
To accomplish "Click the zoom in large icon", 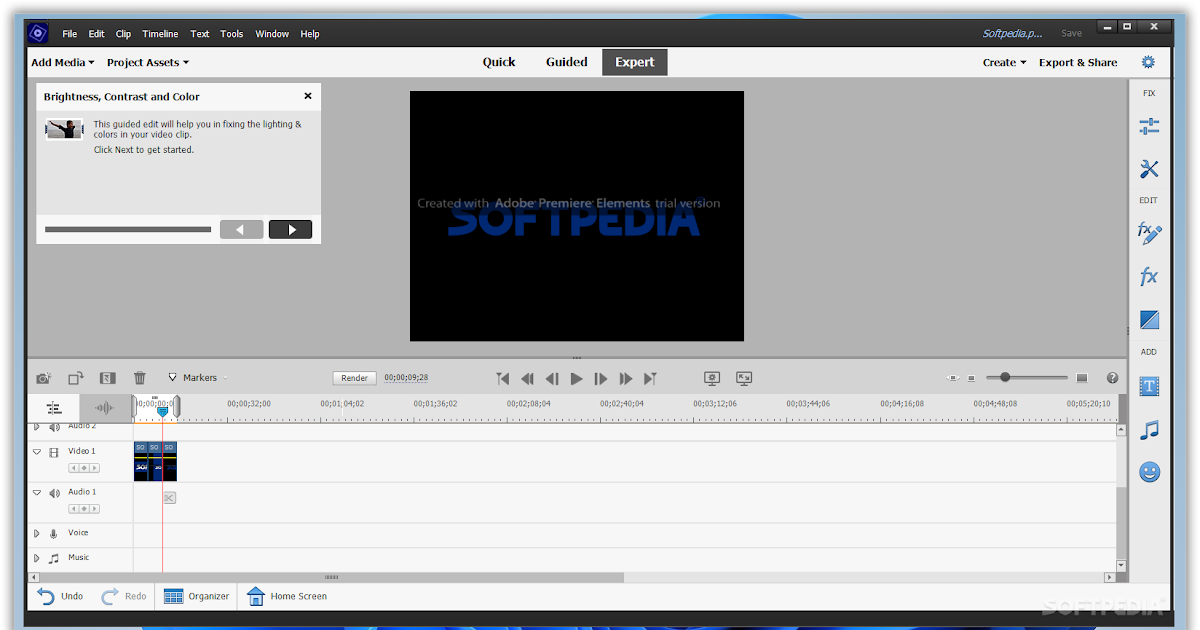I will 1081,378.
